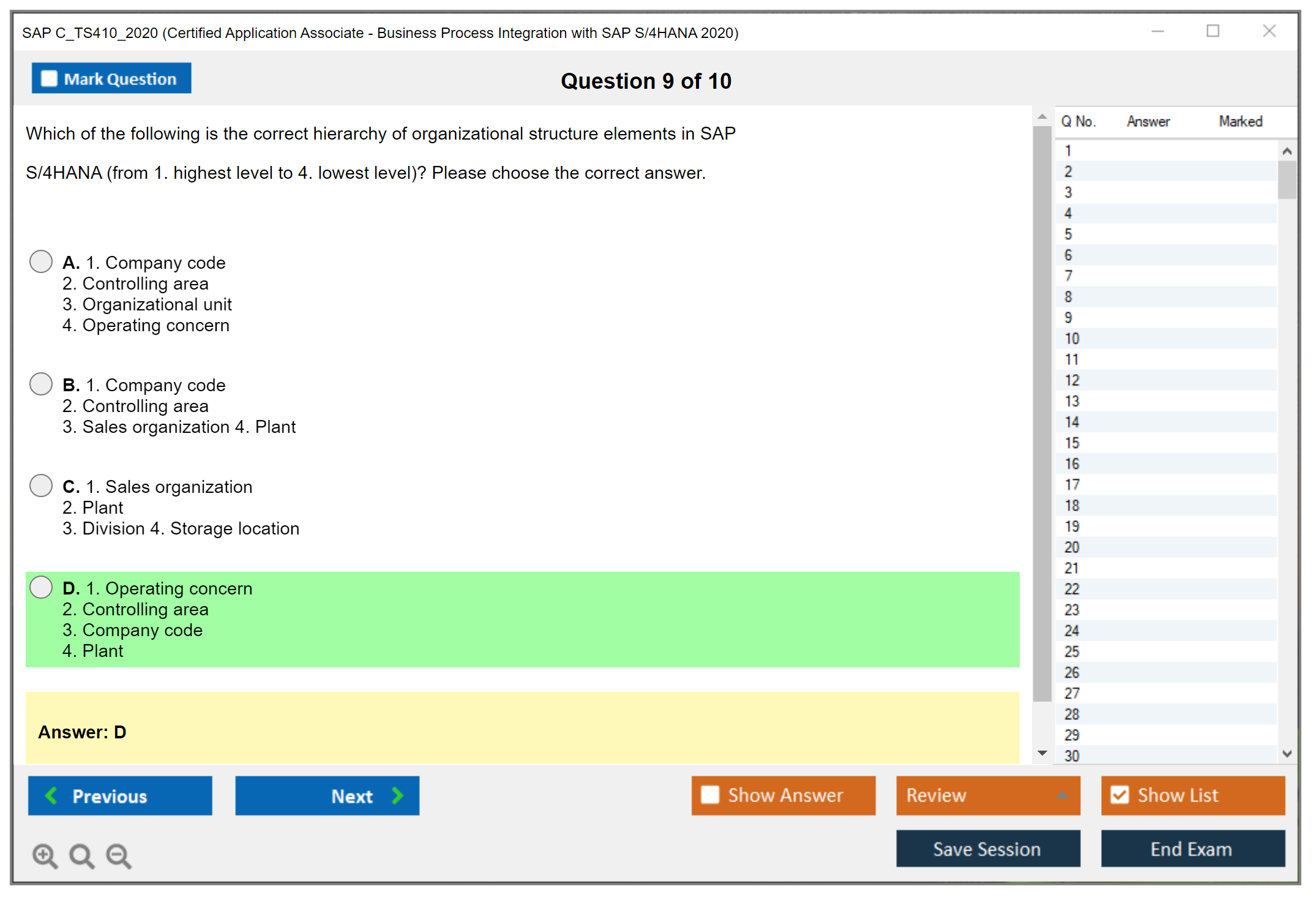
Task: Select answer option D radio button
Action: click(41, 587)
